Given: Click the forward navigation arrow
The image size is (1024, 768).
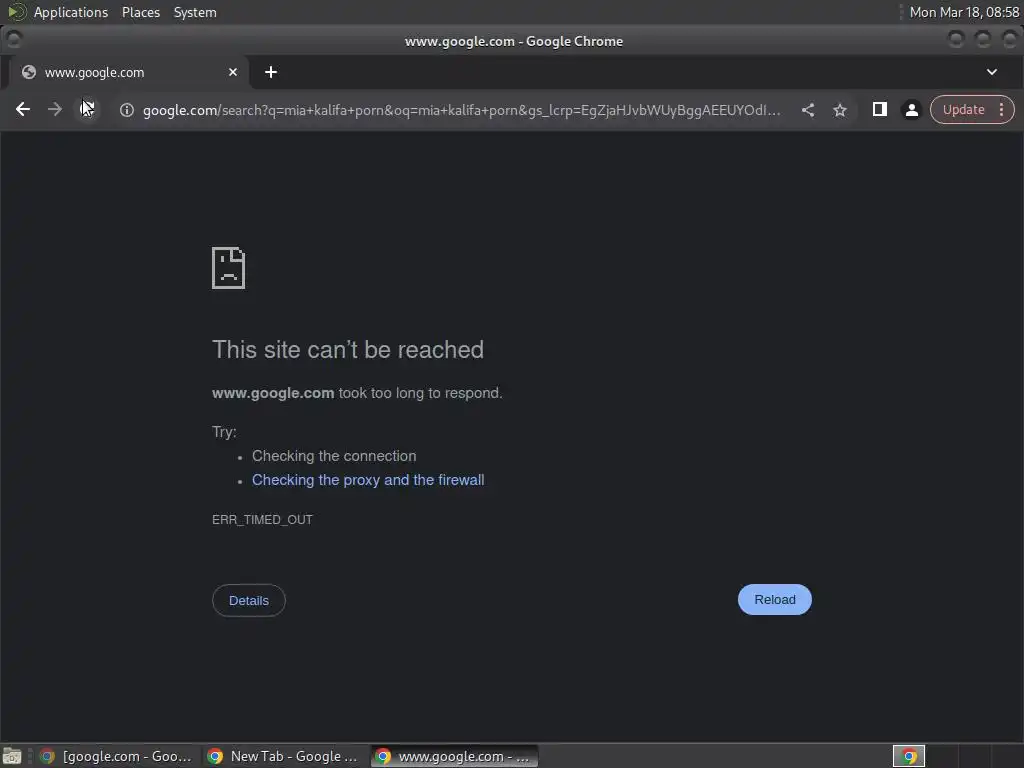Looking at the screenshot, I should (55, 110).
